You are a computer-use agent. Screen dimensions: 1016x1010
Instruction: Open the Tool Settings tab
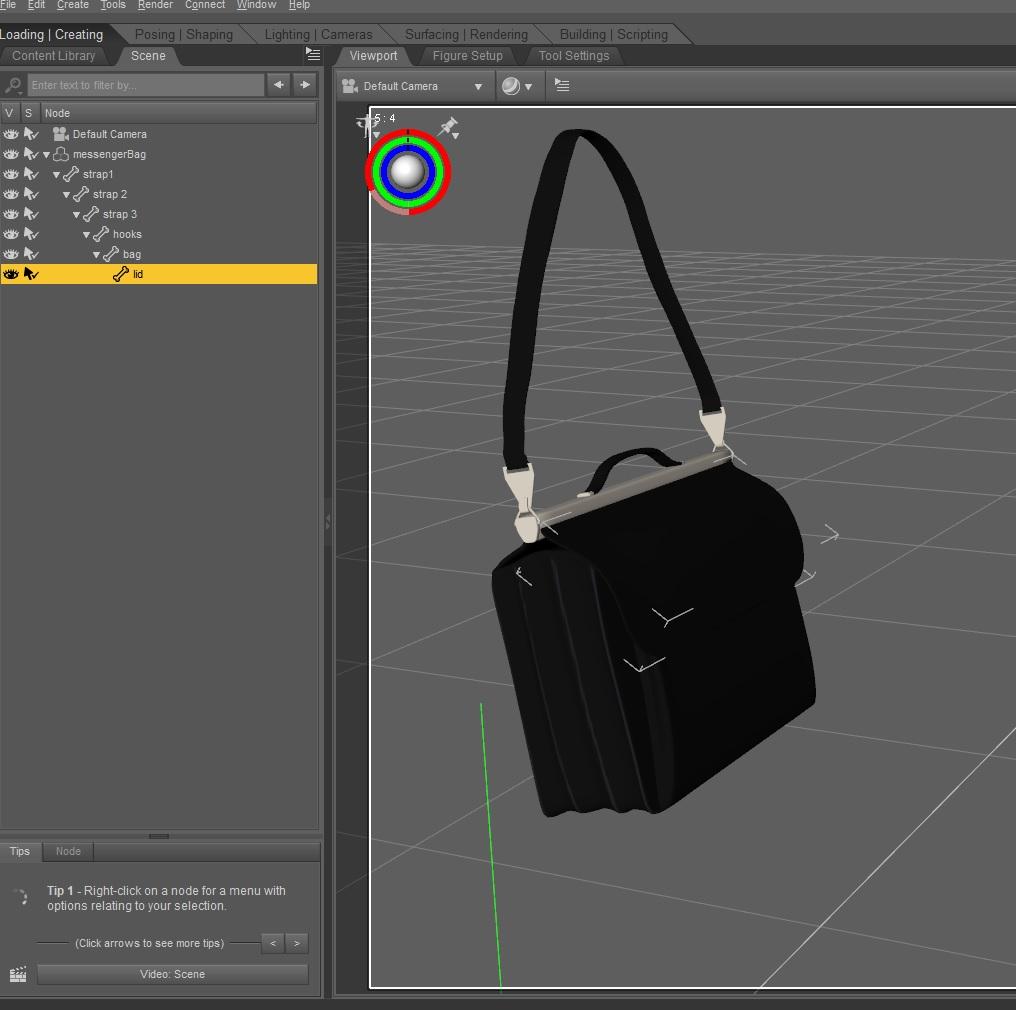[573, 56]
